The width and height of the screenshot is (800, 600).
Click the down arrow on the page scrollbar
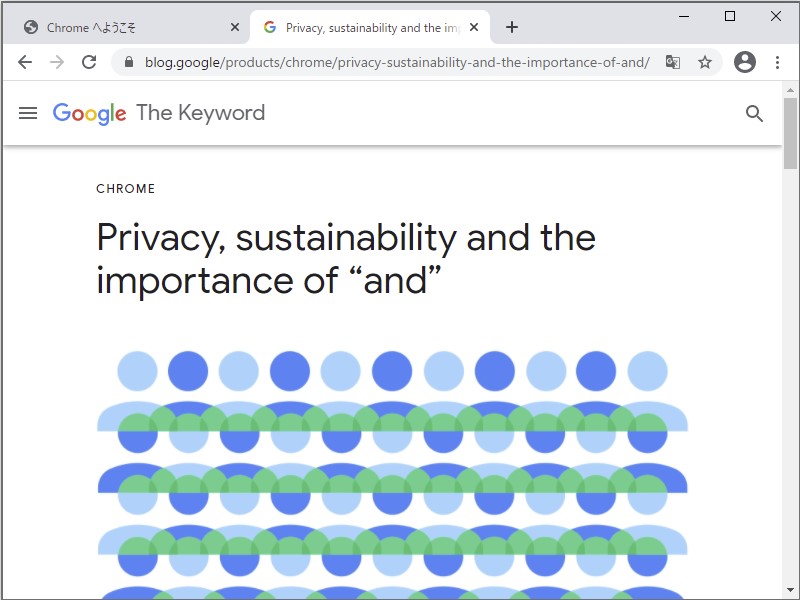pos(791,590)
